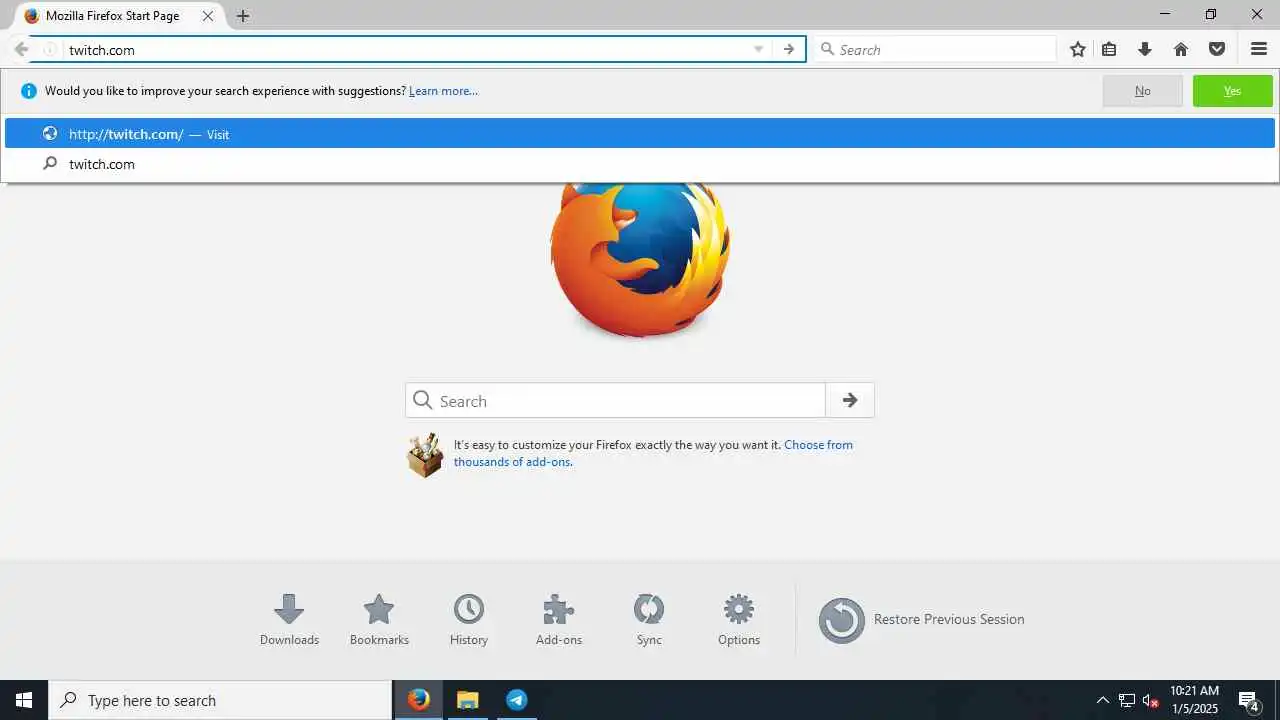Open File Explorer from taskbar
The width and height of the screenshot is (1280, 720).
(467, 700)
